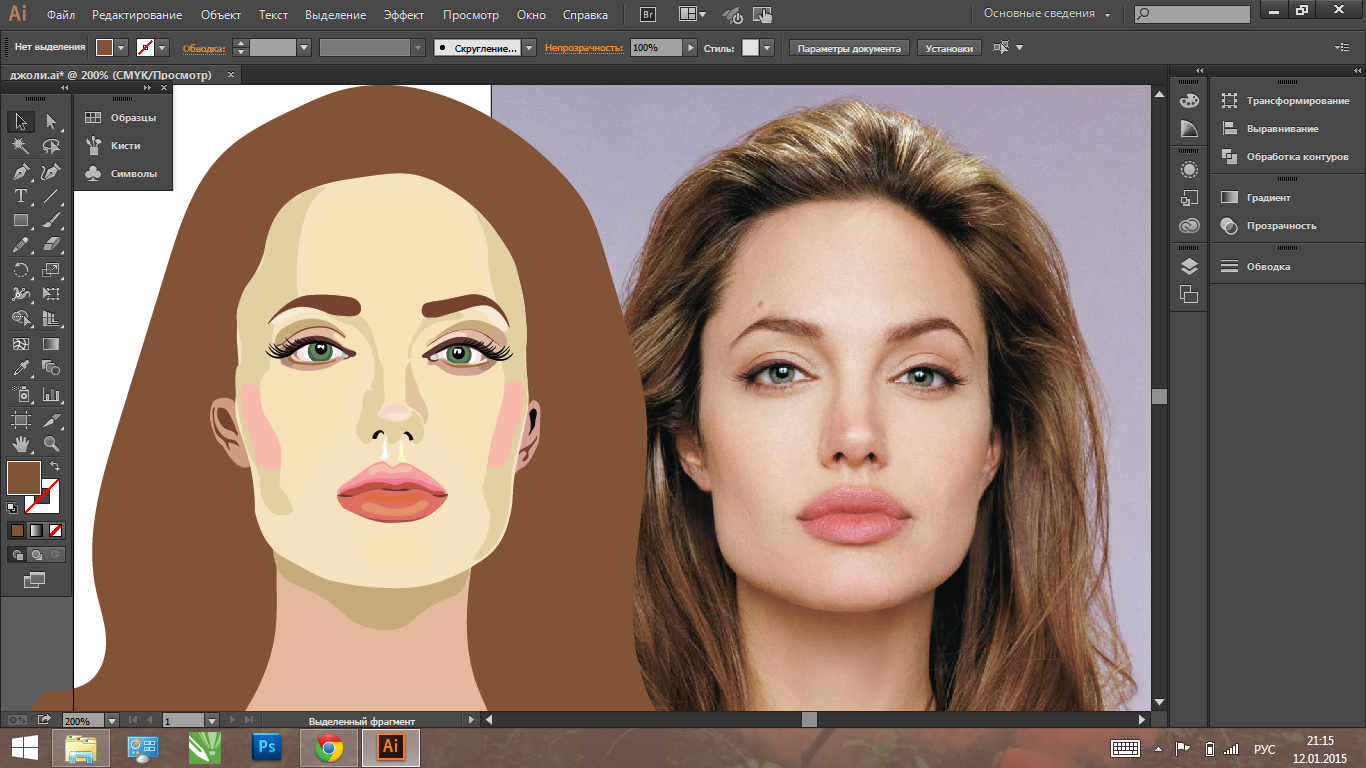Choose the Direct Selection tool
The width and height of the screenshot is (1366, 768).
pyautogui.click(x=51, y=122)
